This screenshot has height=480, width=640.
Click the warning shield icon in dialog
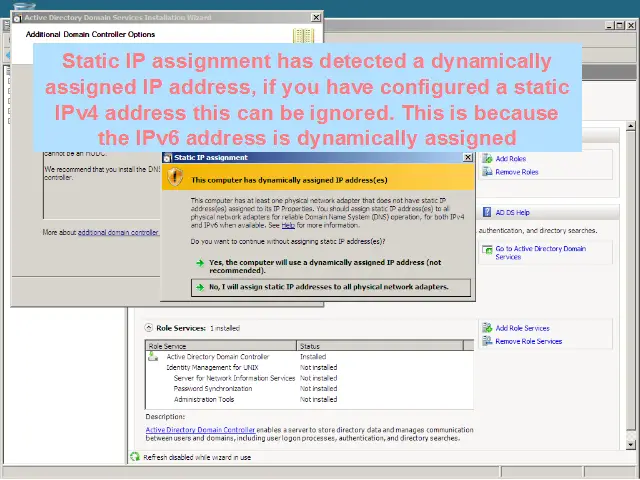(x=176, y=177)
